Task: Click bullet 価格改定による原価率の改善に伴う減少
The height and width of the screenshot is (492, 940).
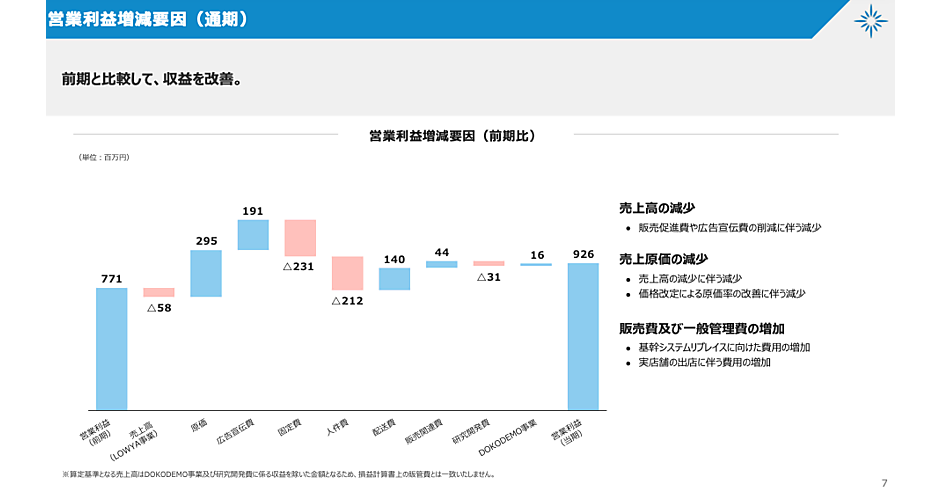Action: [x=722, y=294]
